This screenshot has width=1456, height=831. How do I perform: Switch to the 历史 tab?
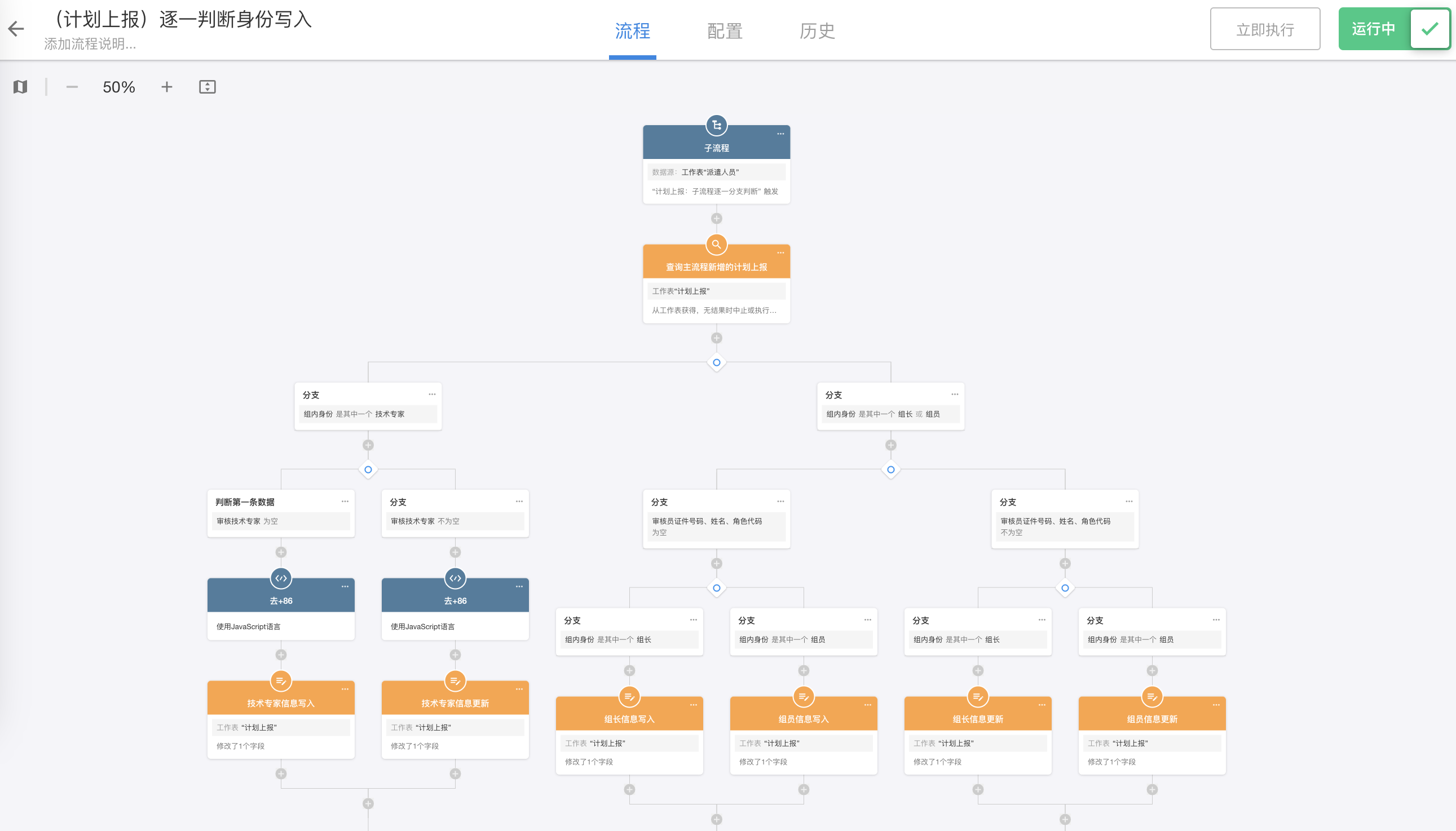point(817,31)
